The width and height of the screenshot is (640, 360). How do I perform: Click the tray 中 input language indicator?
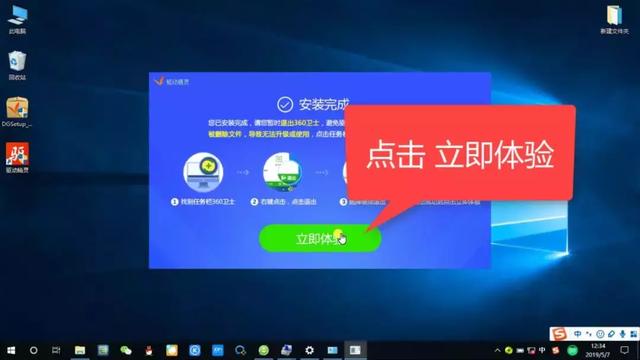click(x=542, y=350)
